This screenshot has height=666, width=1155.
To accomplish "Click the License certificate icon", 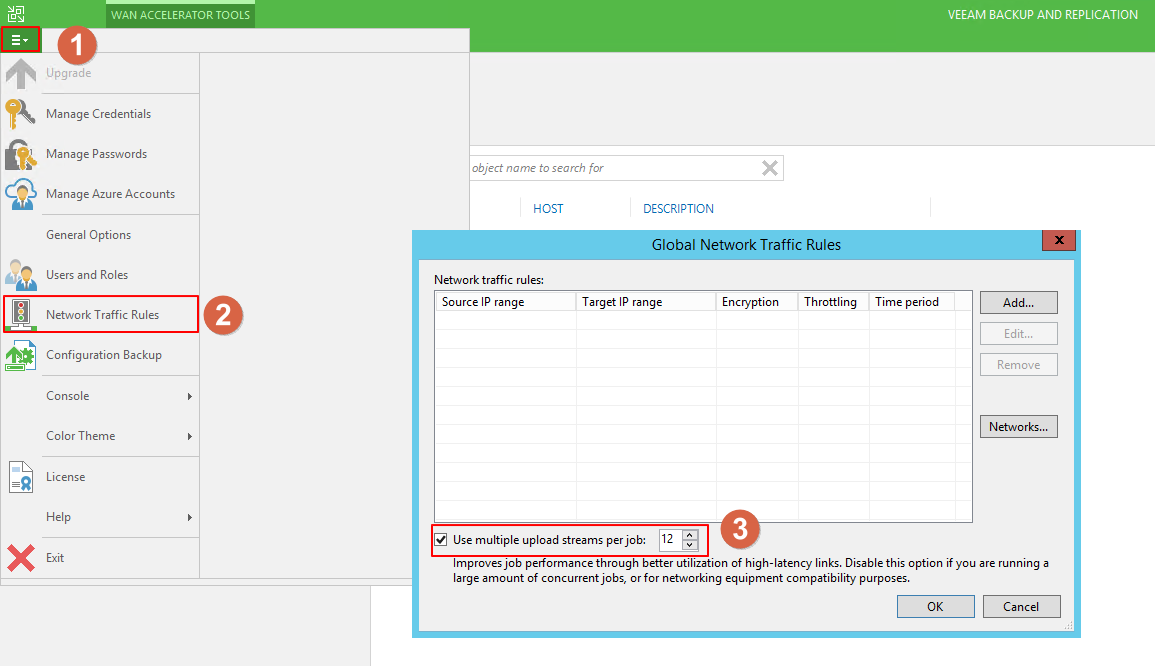I will click(20, 477).
